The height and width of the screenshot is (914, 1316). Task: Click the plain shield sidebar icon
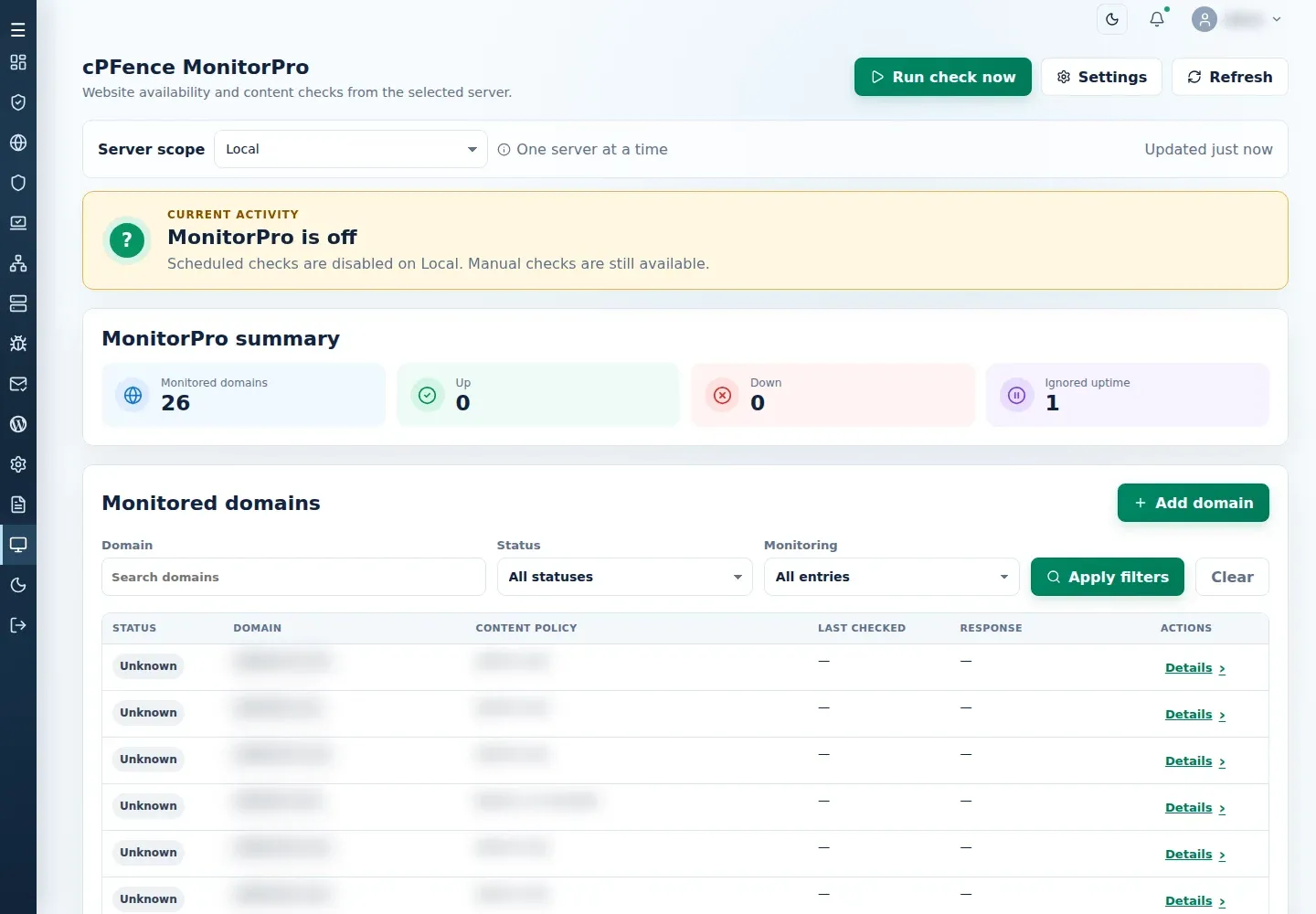coord(18,183)
